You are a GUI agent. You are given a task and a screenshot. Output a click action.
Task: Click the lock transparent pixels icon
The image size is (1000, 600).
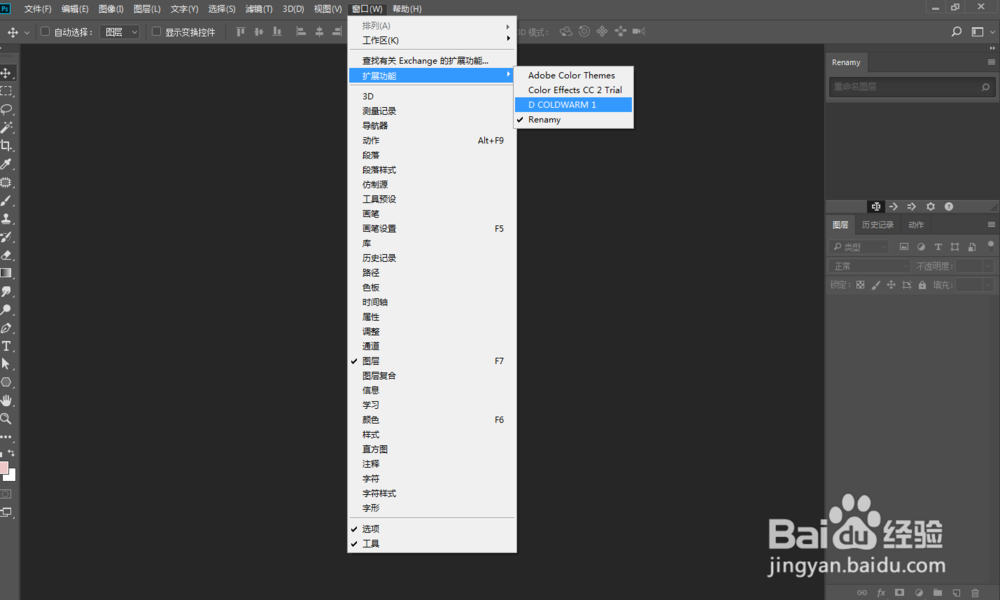[860, 285]
